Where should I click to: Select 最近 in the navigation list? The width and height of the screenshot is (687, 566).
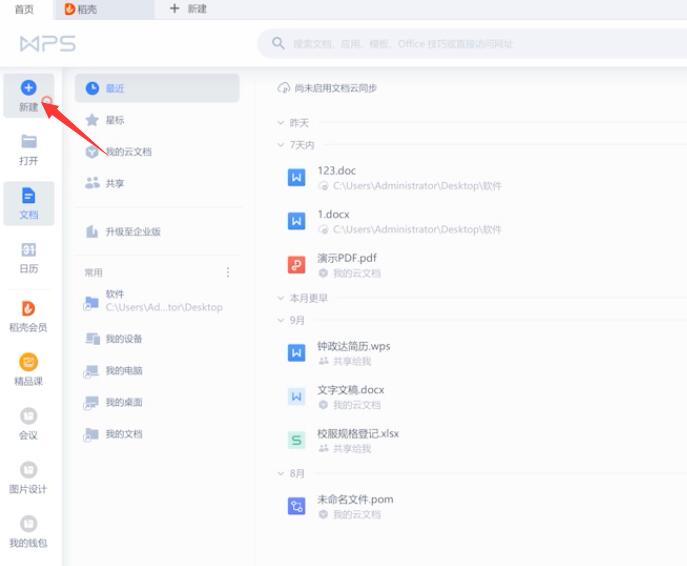(x=157, y=88)
